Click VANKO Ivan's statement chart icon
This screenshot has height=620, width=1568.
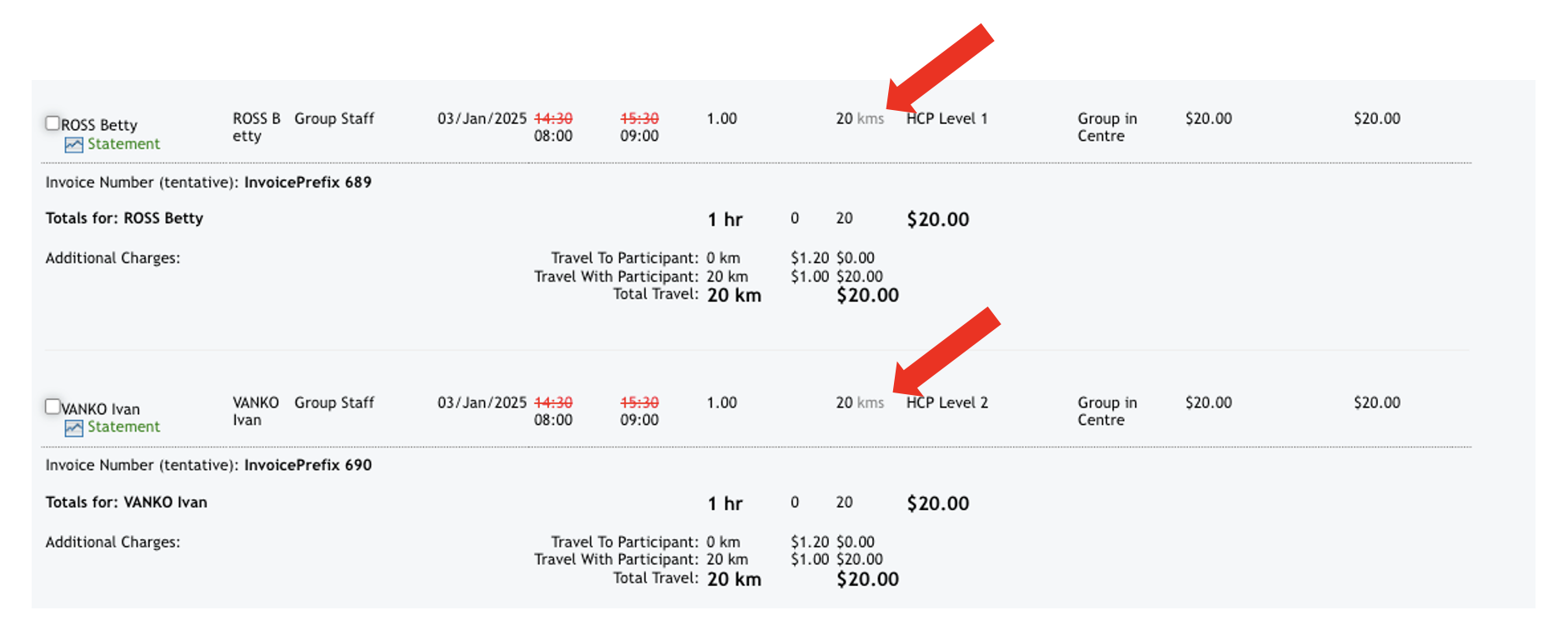[x=74, y=428]
